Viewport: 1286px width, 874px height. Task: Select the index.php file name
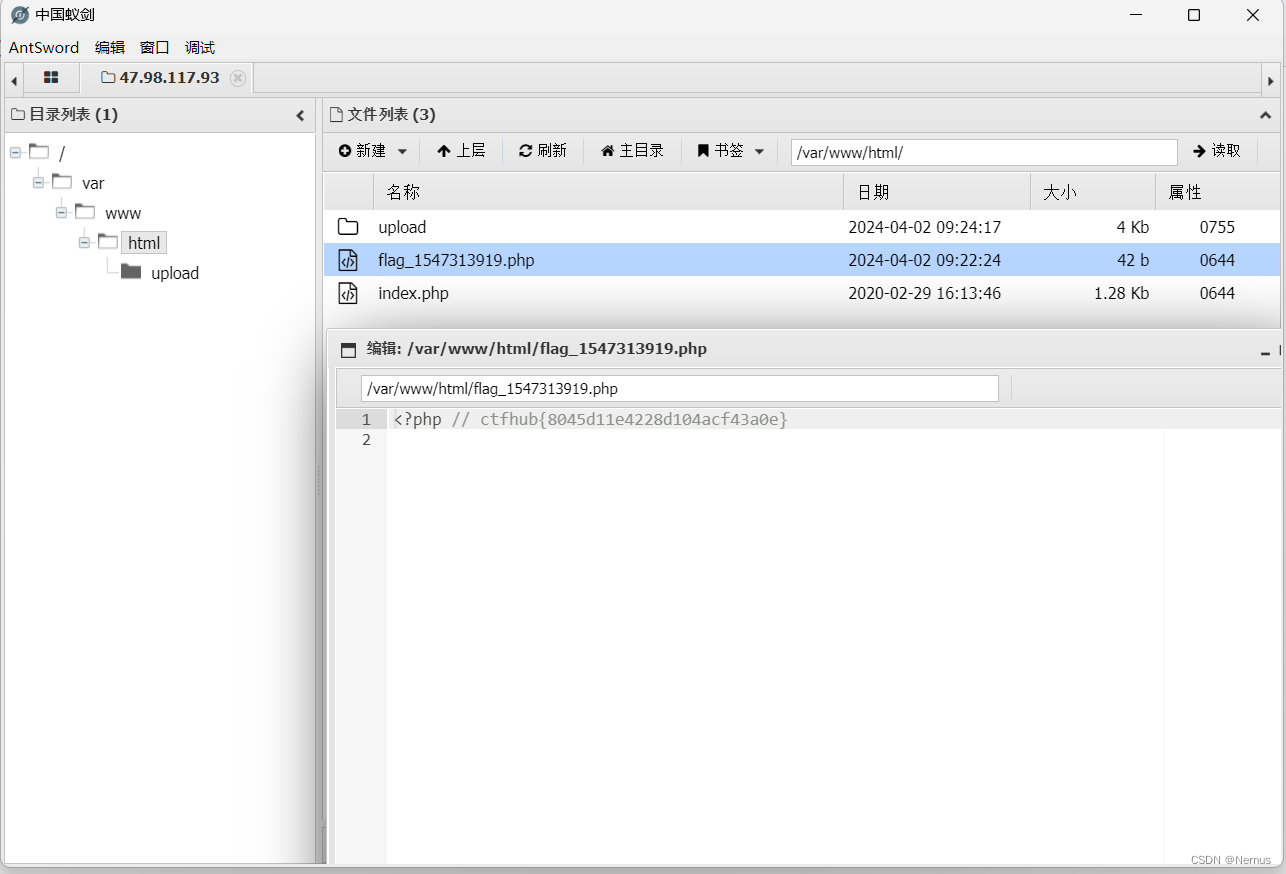coord(413,293)
